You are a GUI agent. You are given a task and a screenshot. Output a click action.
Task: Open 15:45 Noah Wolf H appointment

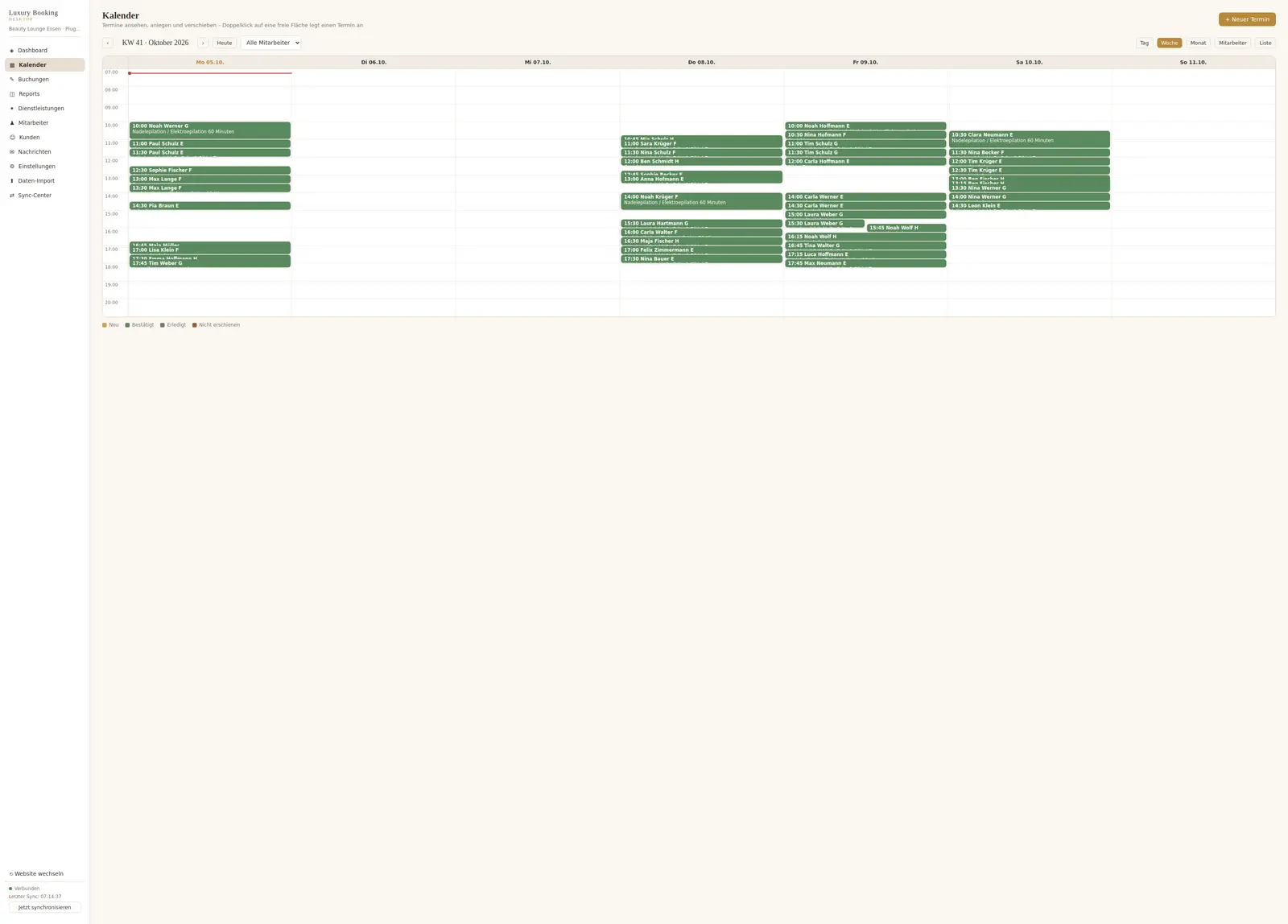(x=906, y=228)
